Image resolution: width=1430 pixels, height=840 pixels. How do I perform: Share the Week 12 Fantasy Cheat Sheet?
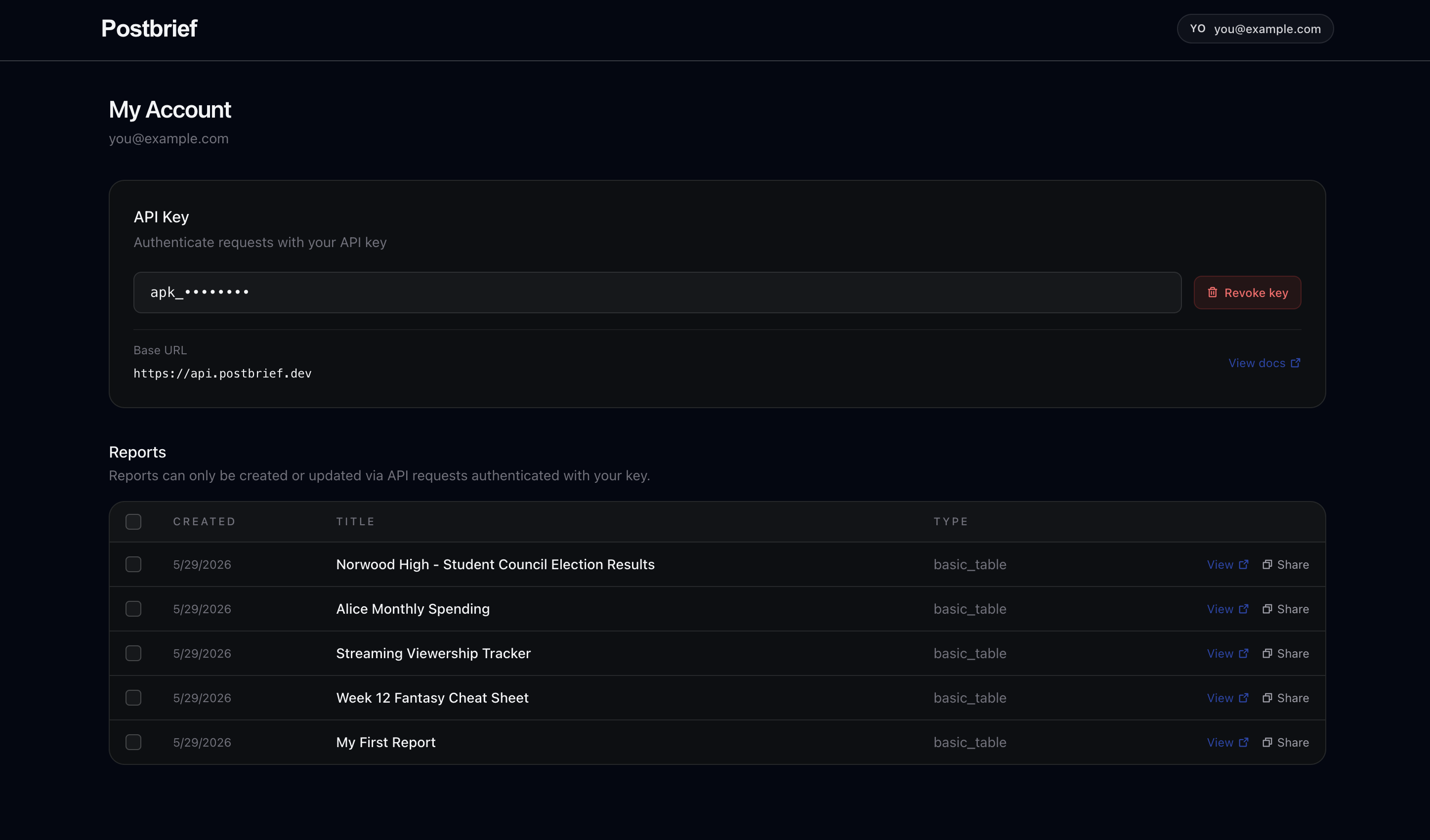[x=1285, y=698]
